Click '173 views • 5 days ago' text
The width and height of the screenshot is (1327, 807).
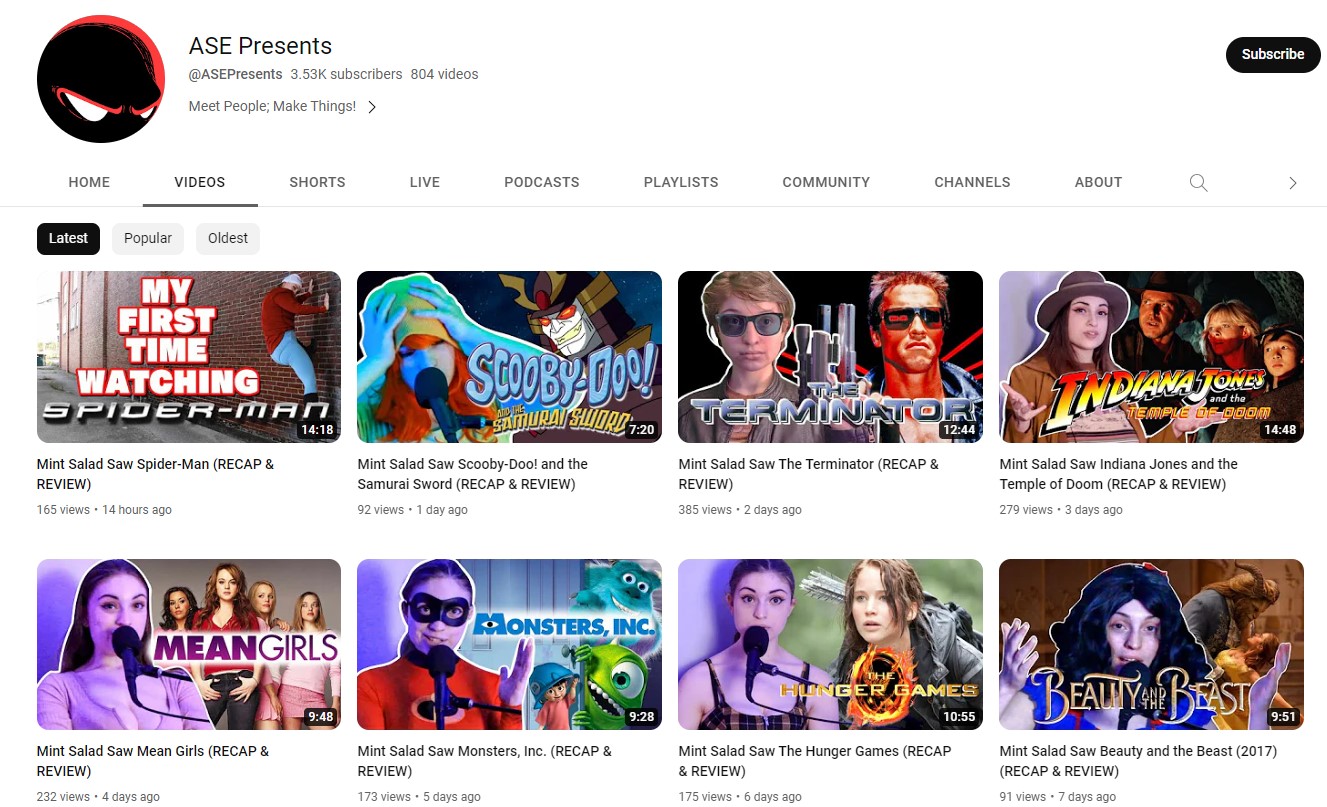(x=419, y=797)
